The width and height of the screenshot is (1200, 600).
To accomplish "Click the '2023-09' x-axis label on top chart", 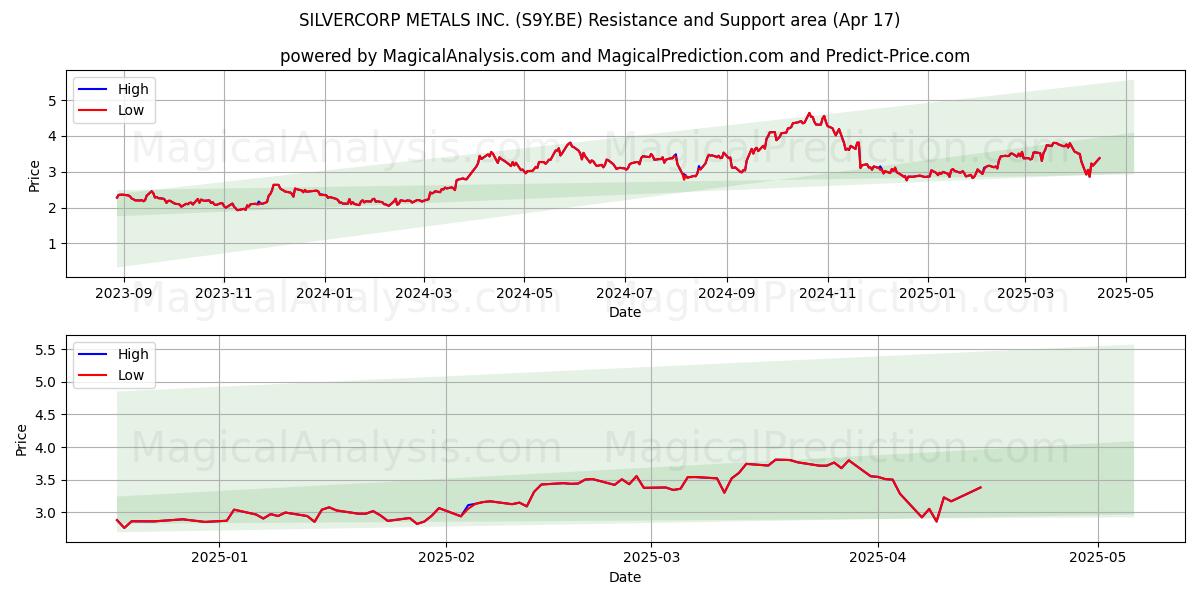I will tap(124, 294).
